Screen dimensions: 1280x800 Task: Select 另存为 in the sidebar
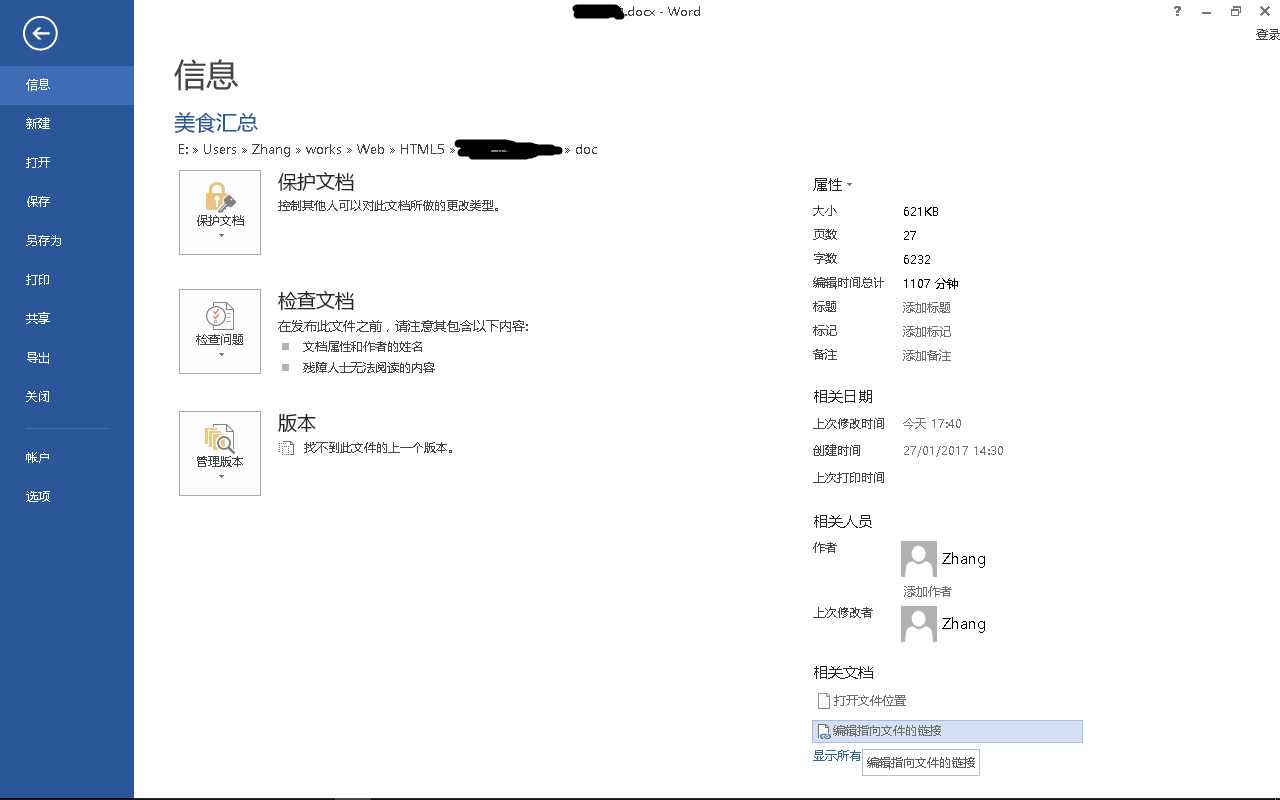click(67, 241)
